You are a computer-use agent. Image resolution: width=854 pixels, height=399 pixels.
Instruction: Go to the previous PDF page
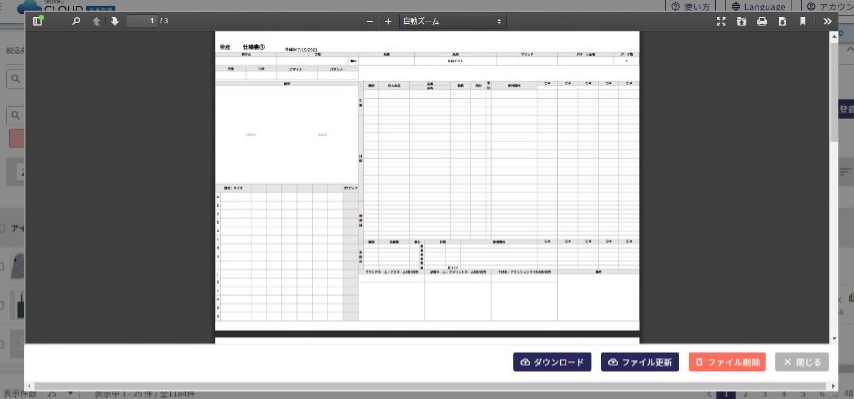(x=96, y=21)
